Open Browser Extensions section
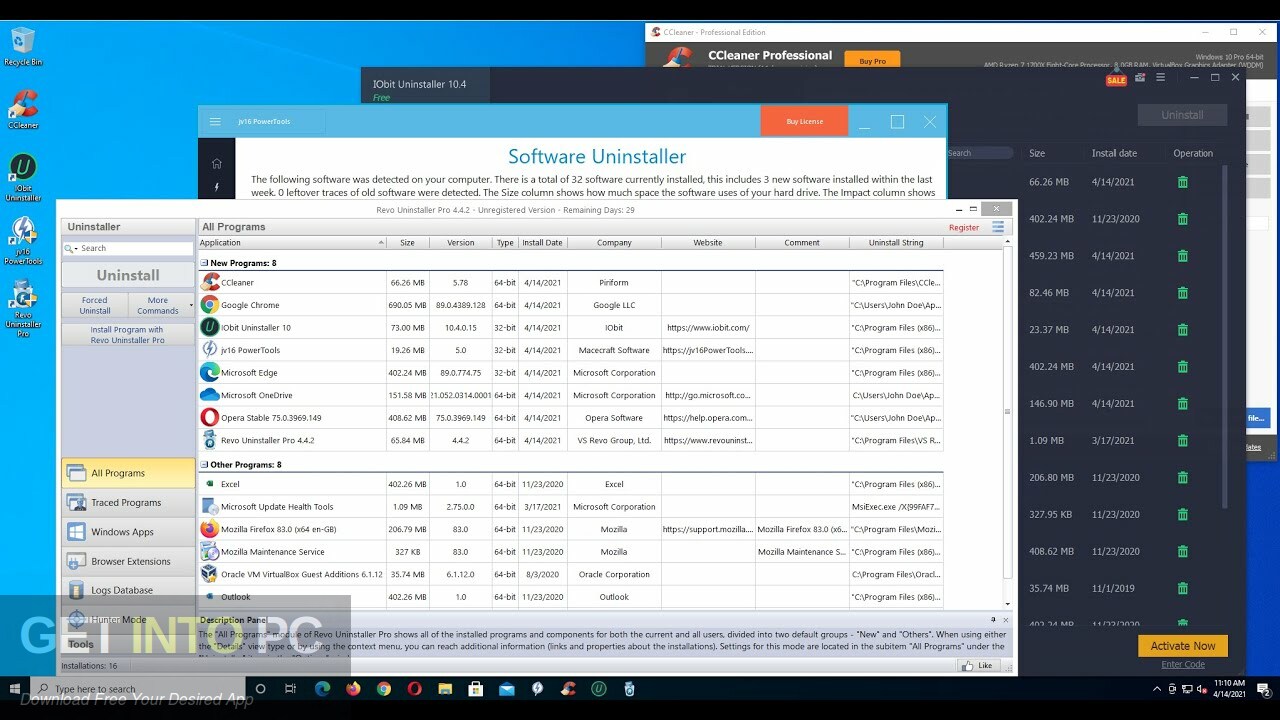1280x720 pixels. point(128,561)
